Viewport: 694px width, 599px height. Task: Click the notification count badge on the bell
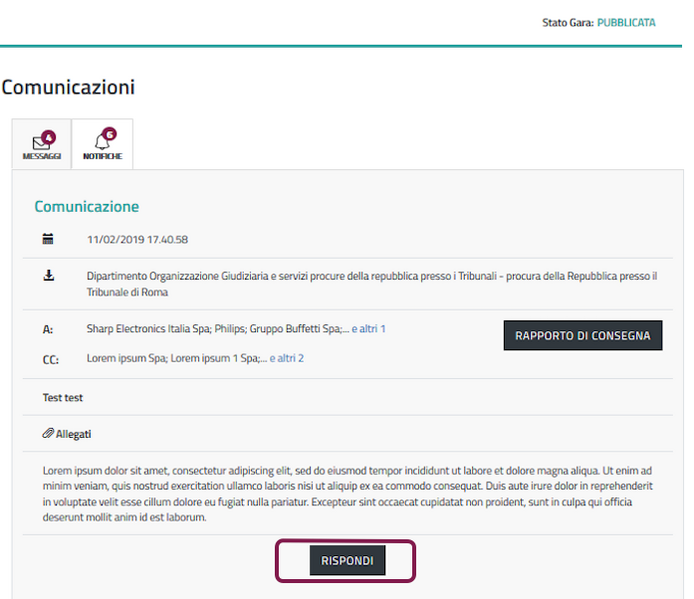[x=109, y=134]
